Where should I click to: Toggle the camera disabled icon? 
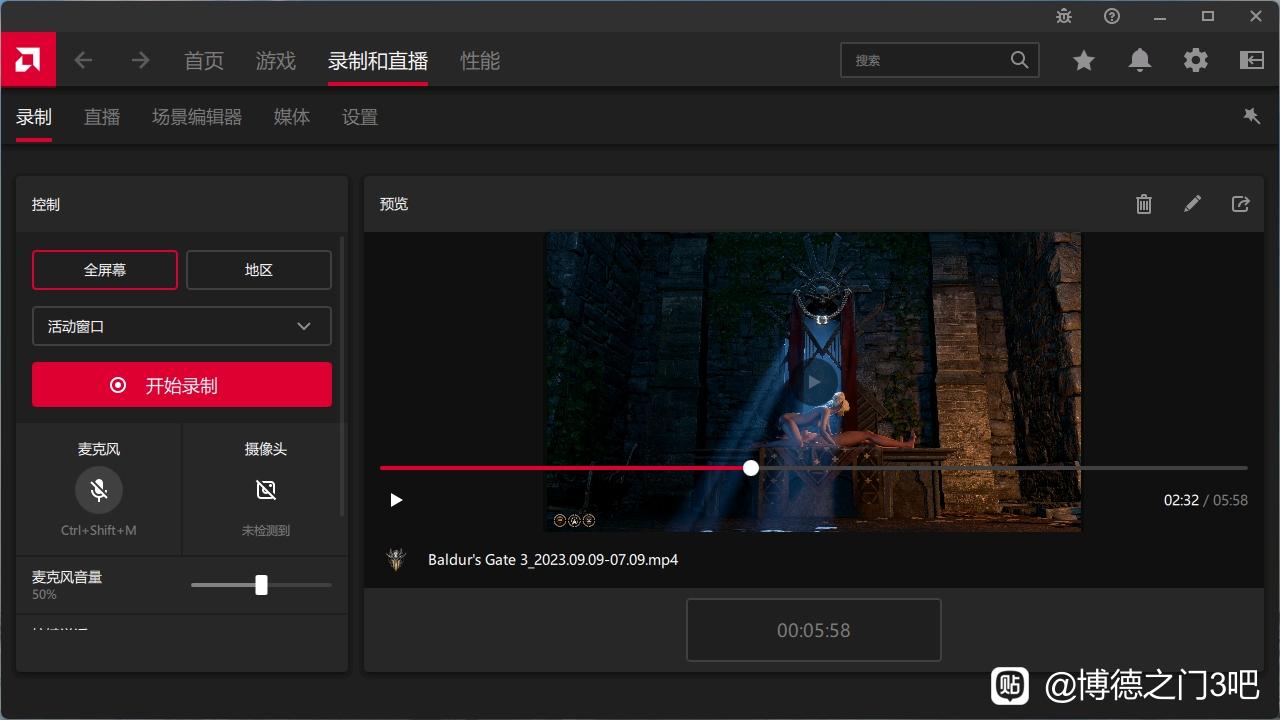tap(266, 490)
